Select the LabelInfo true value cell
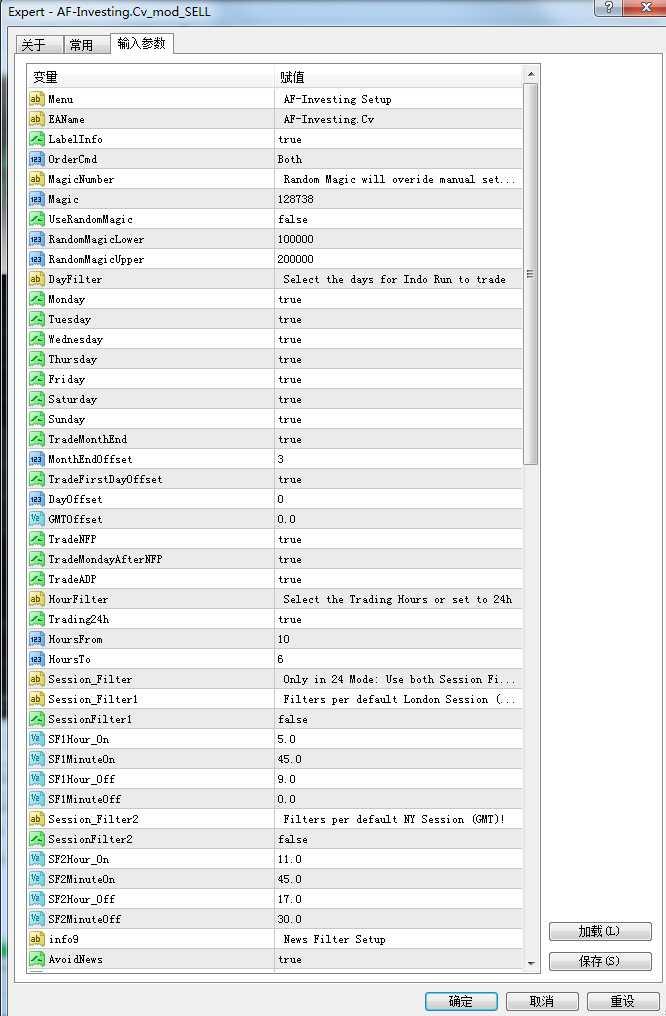The image size is (666, 1016). (x=399, y=139)
